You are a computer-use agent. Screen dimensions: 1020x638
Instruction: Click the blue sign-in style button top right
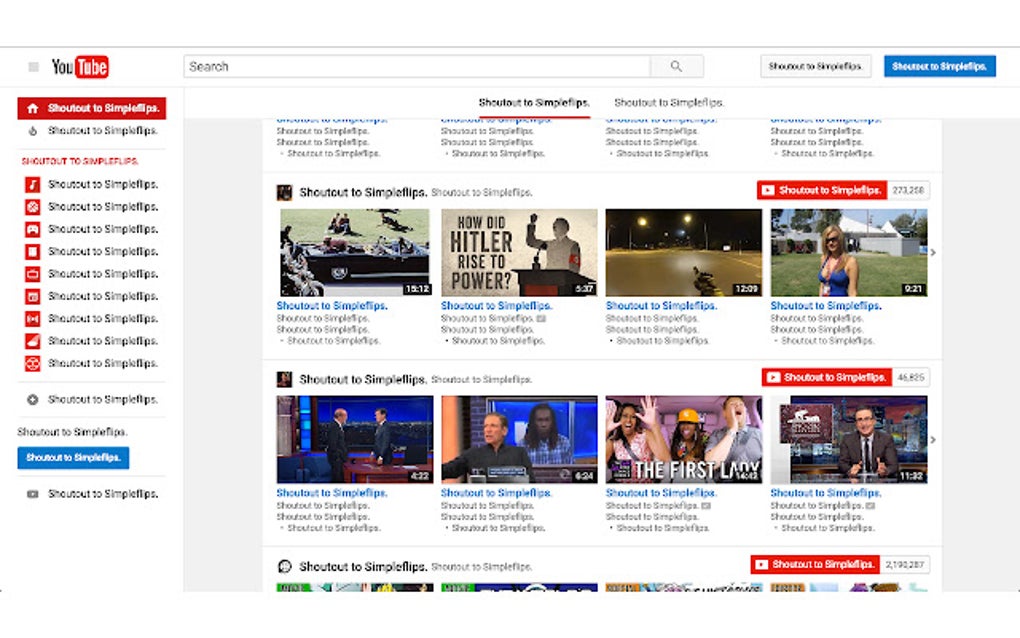tap(939, 65)
